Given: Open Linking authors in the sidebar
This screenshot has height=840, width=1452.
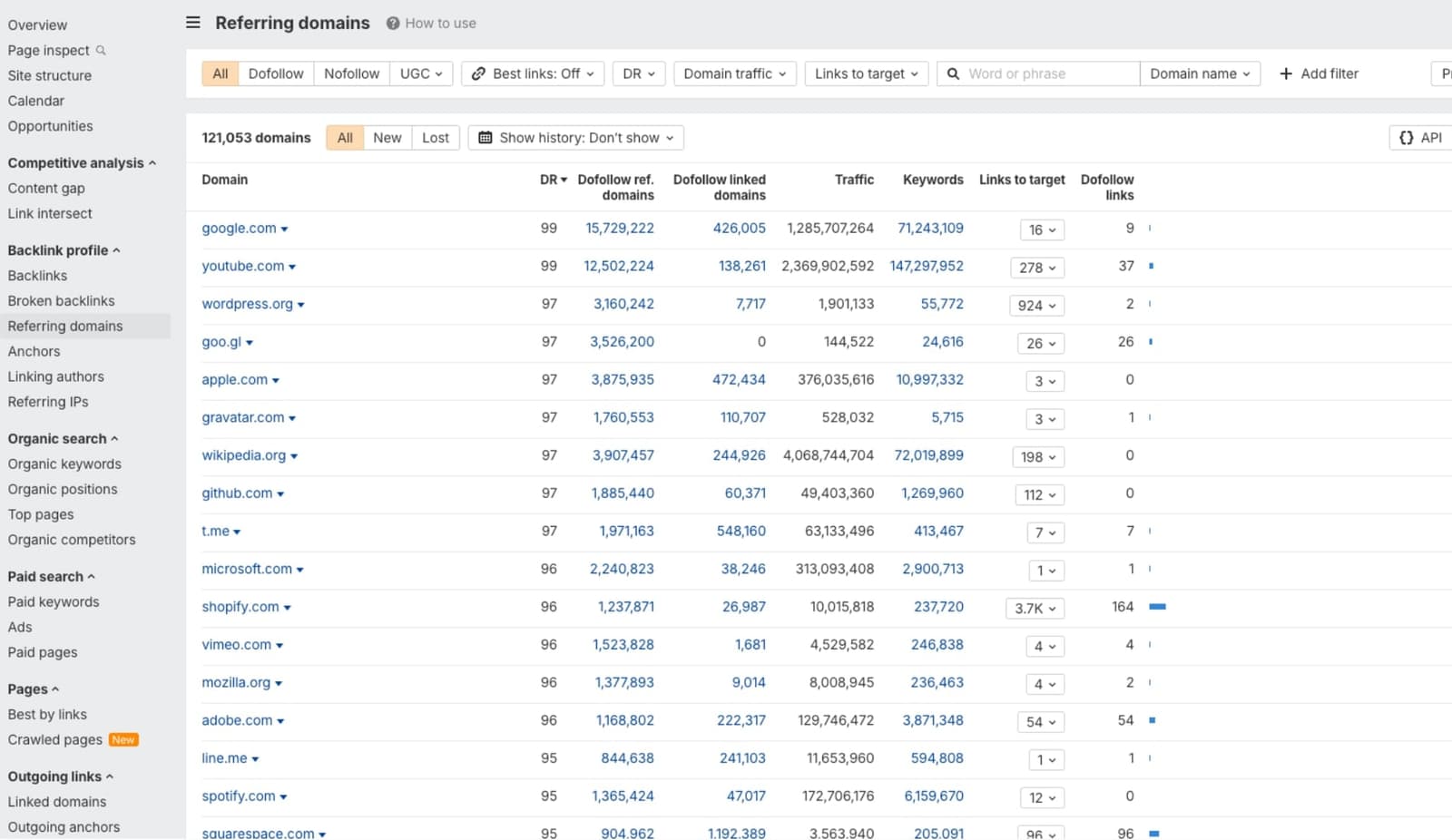Looking at the screenshot, I should pyautogui.click(x=55, y=377).
